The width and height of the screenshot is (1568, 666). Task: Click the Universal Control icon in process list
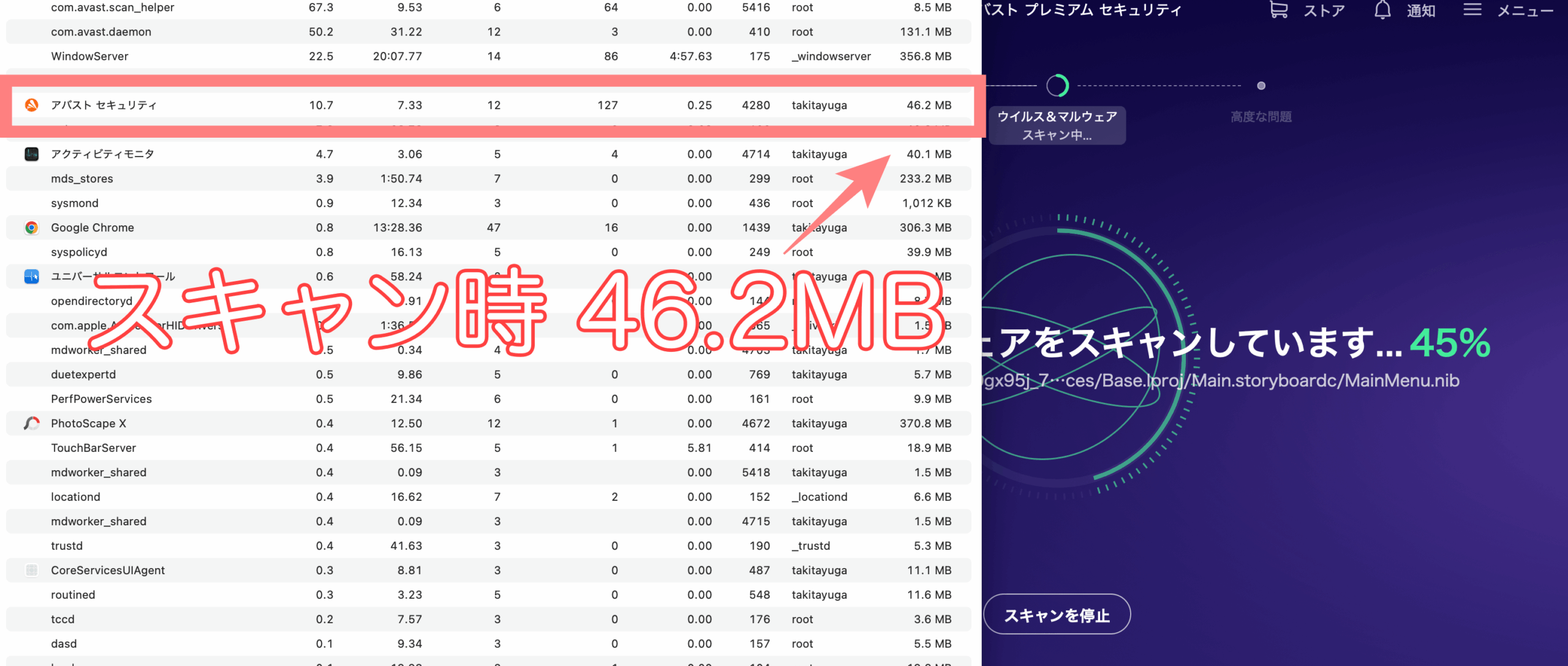pyautogui.click(x=32, y=276)
